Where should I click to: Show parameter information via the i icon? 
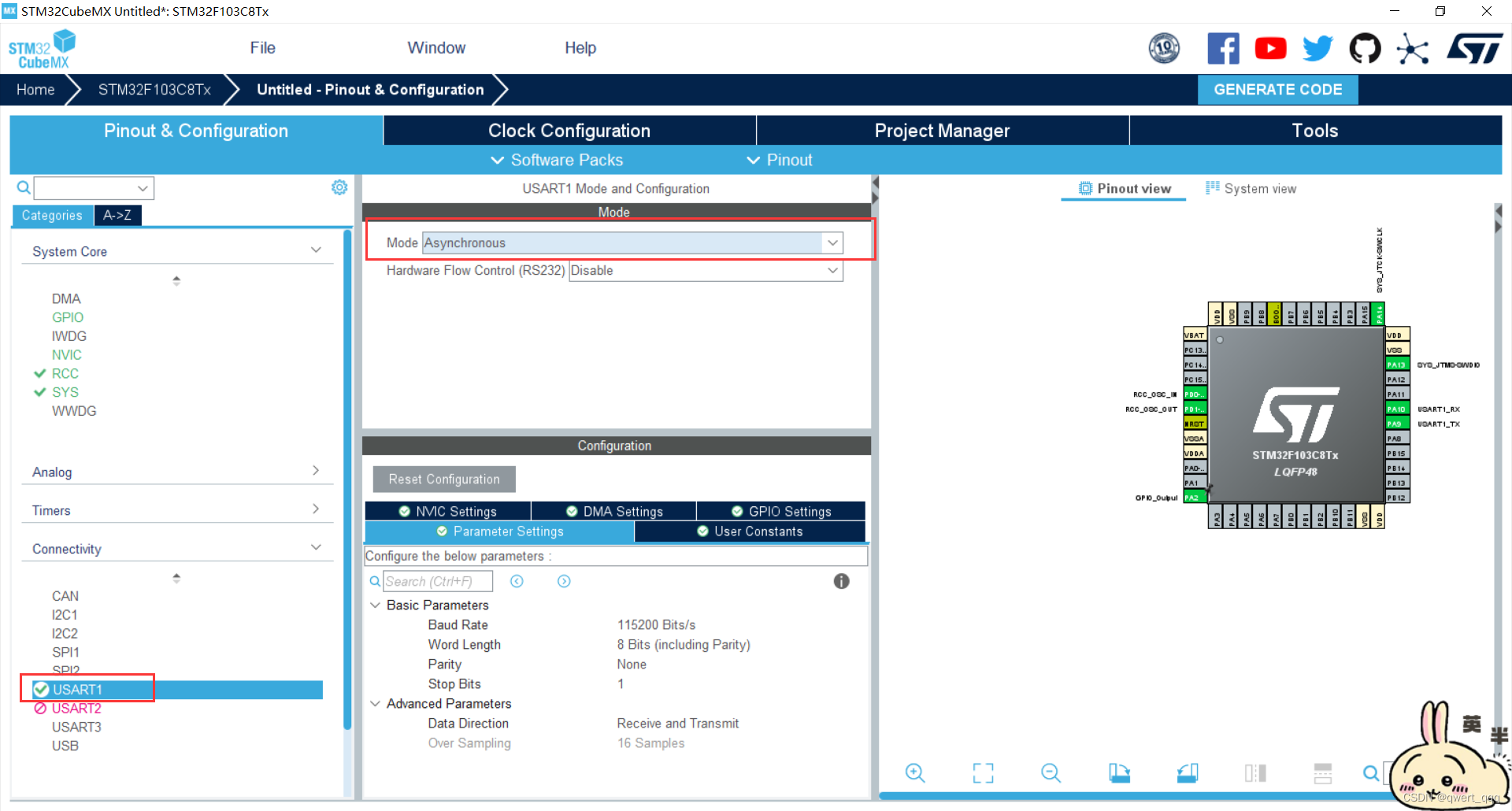point(841,581)
